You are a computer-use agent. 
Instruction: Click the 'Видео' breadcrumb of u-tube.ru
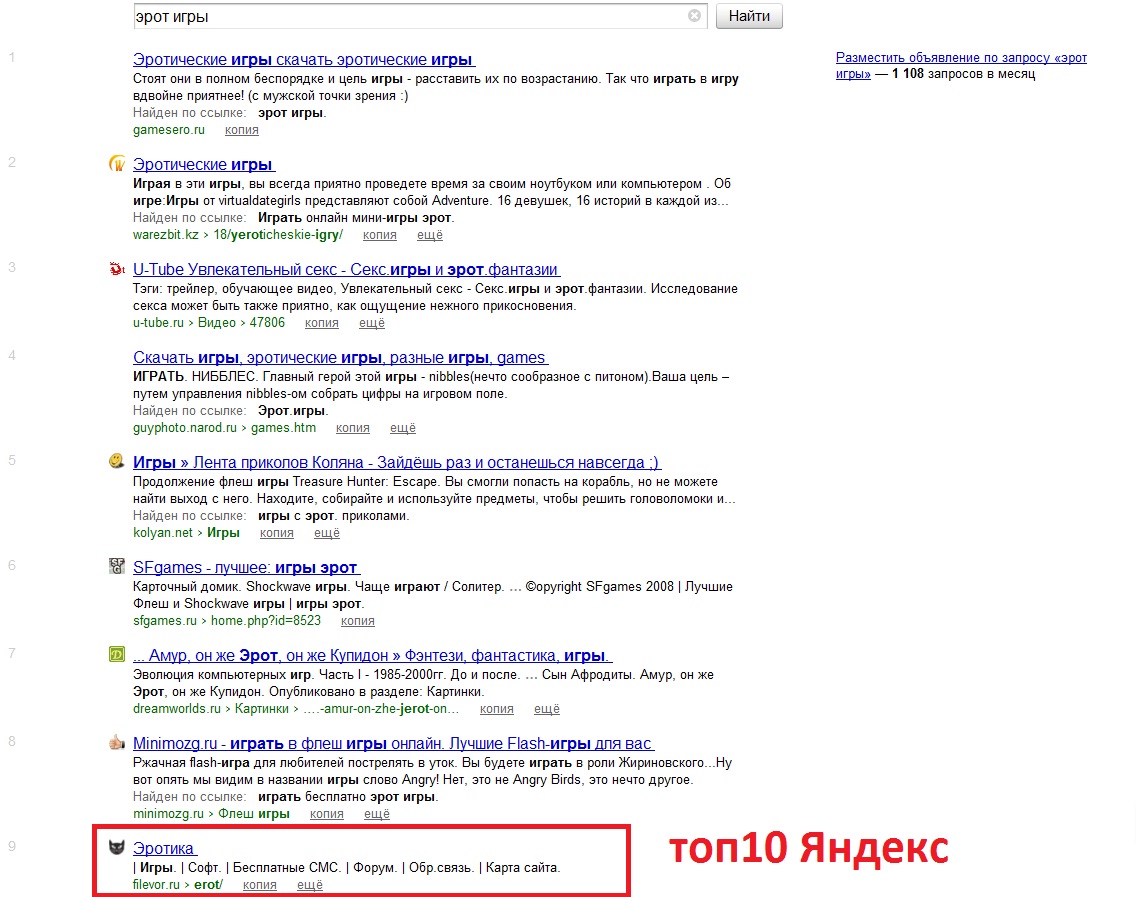217,322
